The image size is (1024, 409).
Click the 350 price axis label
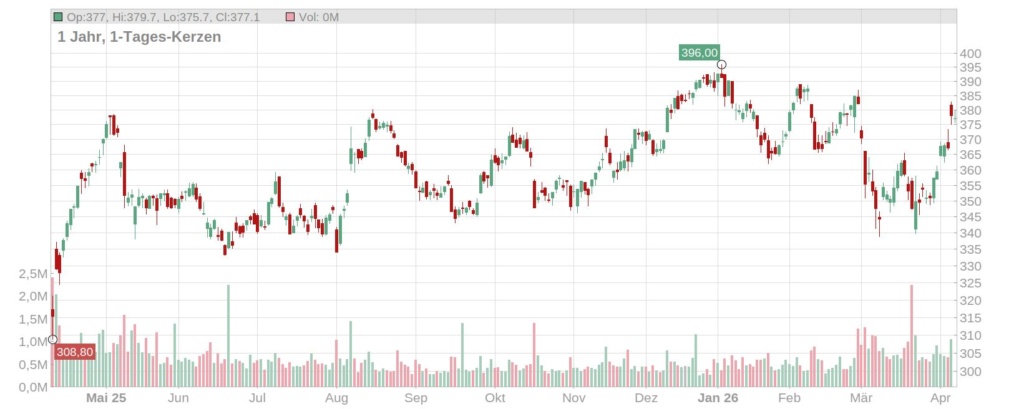click(x=971, y=202)
